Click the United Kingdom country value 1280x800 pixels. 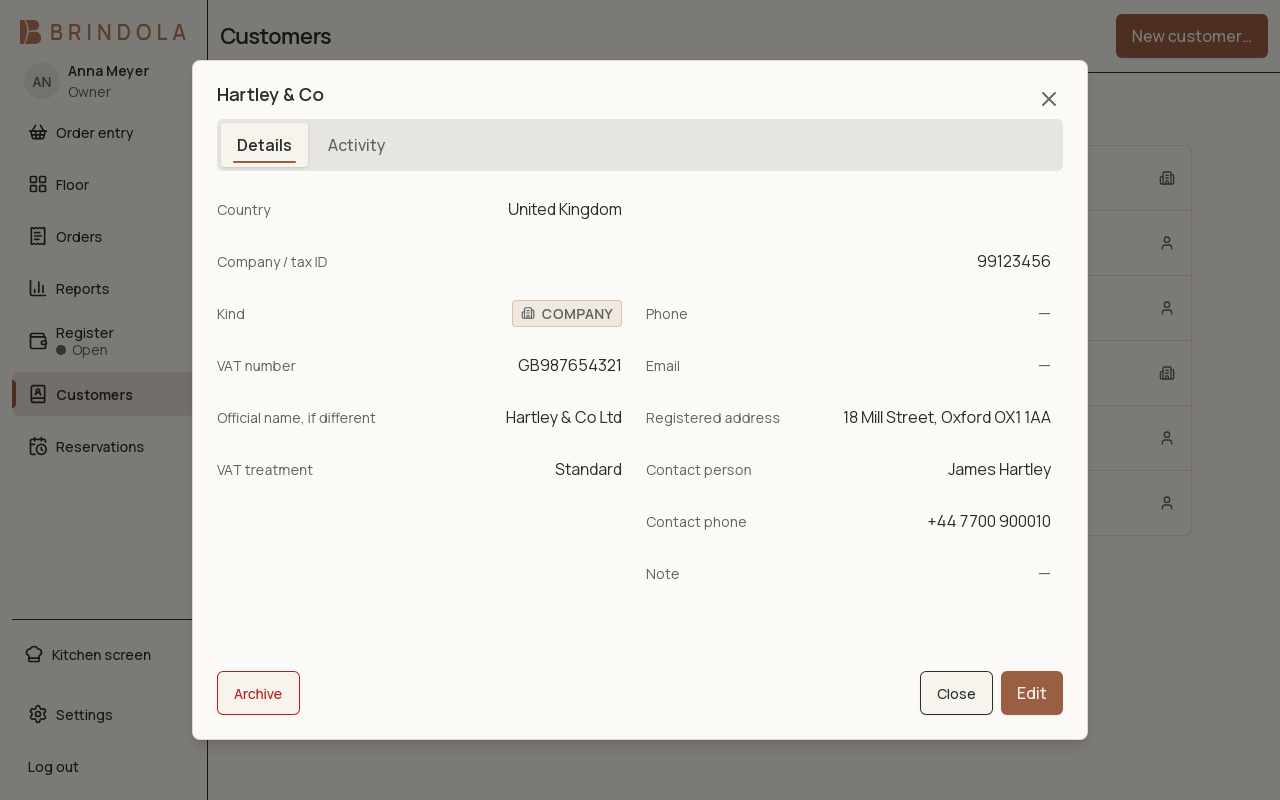[565, 209]
